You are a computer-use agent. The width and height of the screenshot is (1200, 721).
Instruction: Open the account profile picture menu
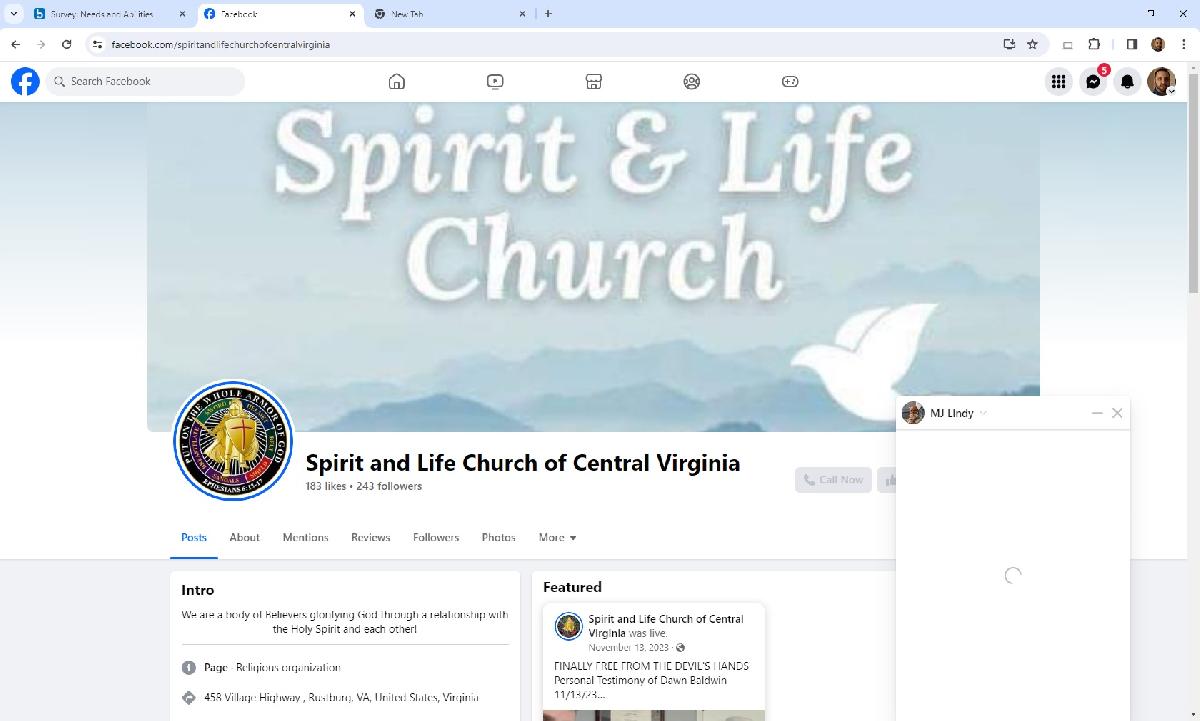(1161, 82)
